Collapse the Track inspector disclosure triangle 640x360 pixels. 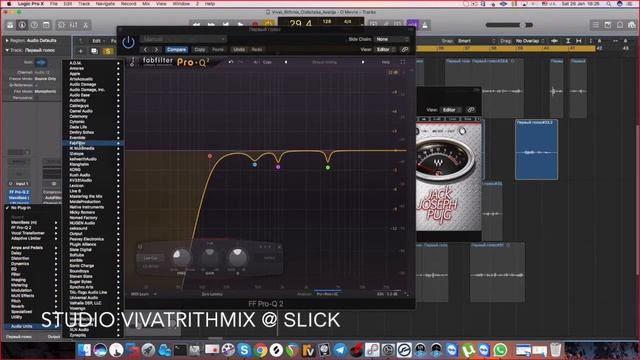tap(7, 50)
